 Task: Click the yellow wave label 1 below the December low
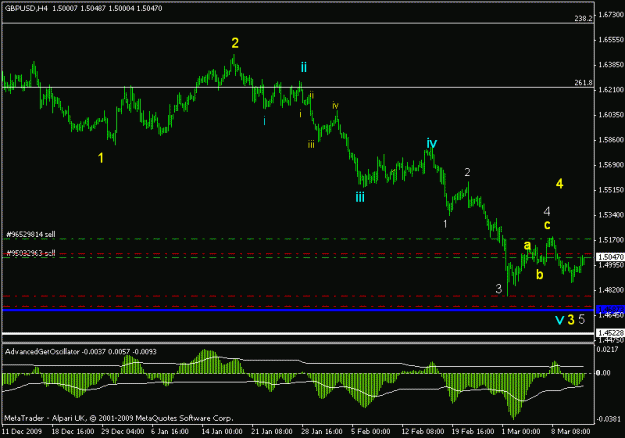click(101, 158)
